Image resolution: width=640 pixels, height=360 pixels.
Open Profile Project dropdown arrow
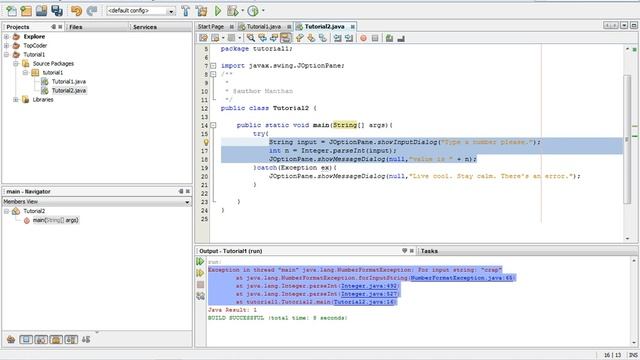click(263, 11)
